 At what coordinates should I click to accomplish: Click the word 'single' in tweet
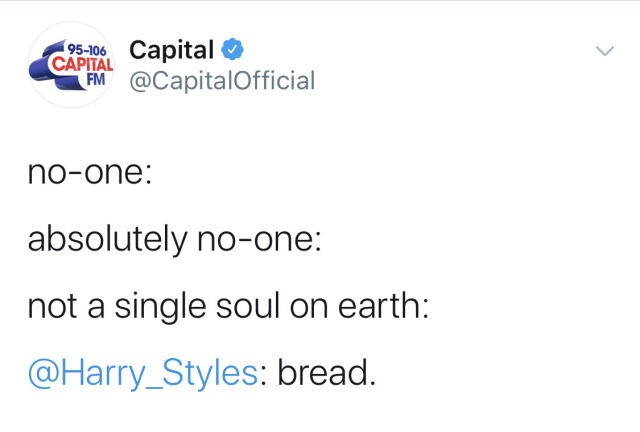point(160,307)
